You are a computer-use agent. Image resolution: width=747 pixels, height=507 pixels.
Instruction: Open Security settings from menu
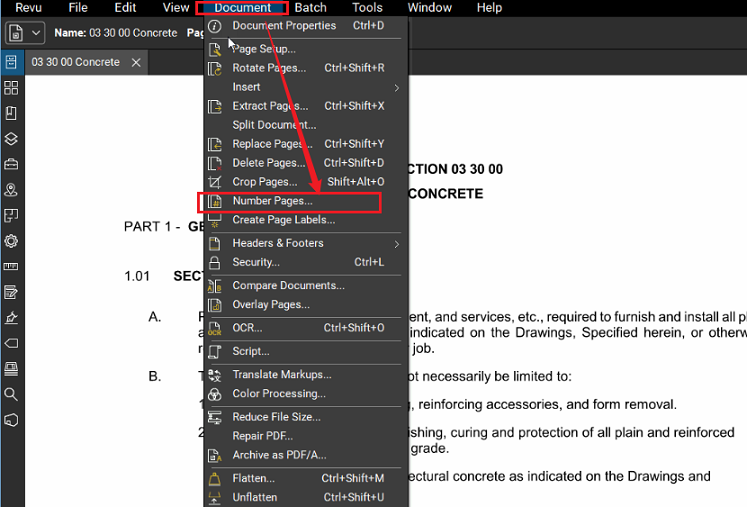305,263
